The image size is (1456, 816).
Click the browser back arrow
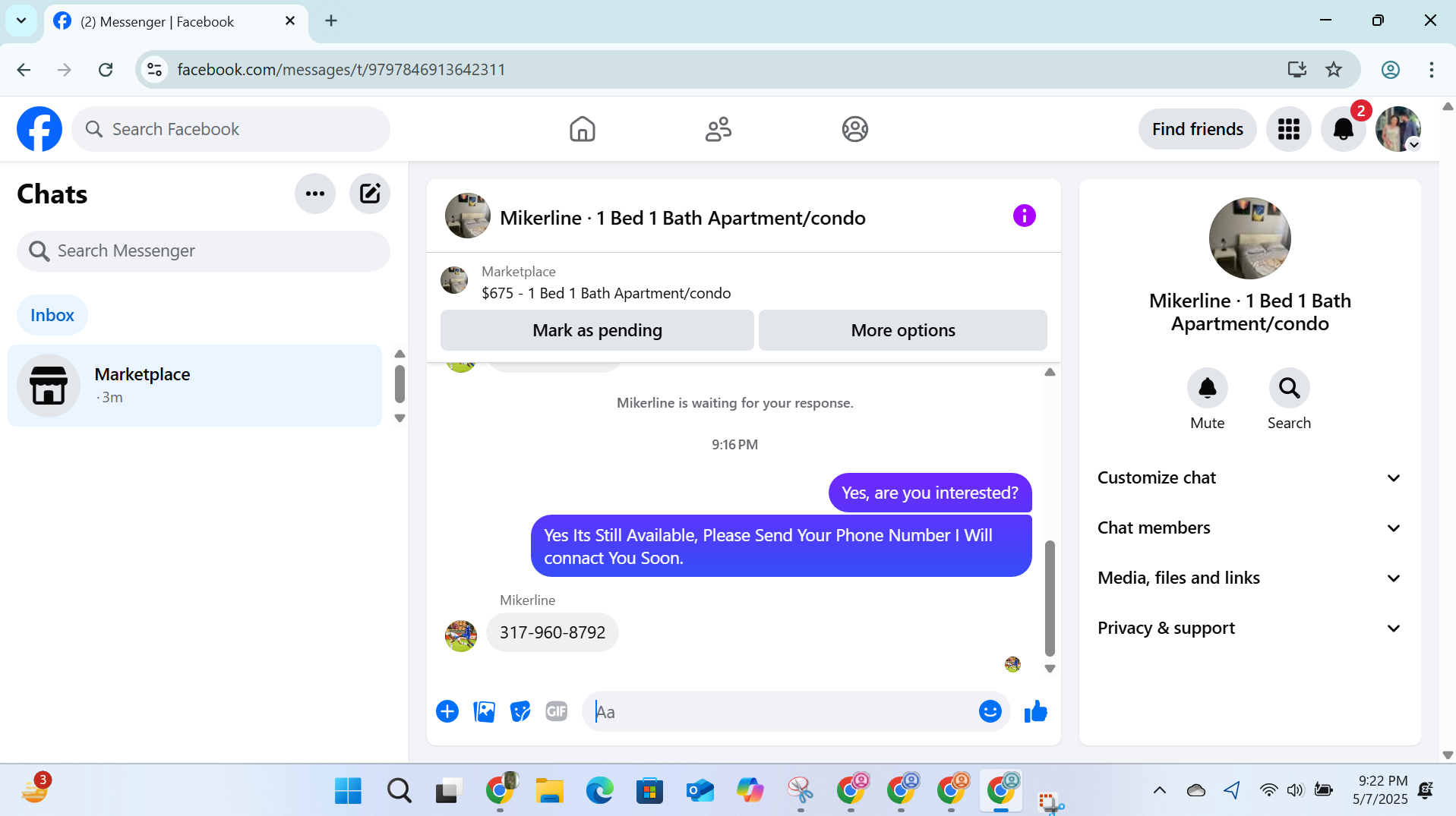coord(24,70)
